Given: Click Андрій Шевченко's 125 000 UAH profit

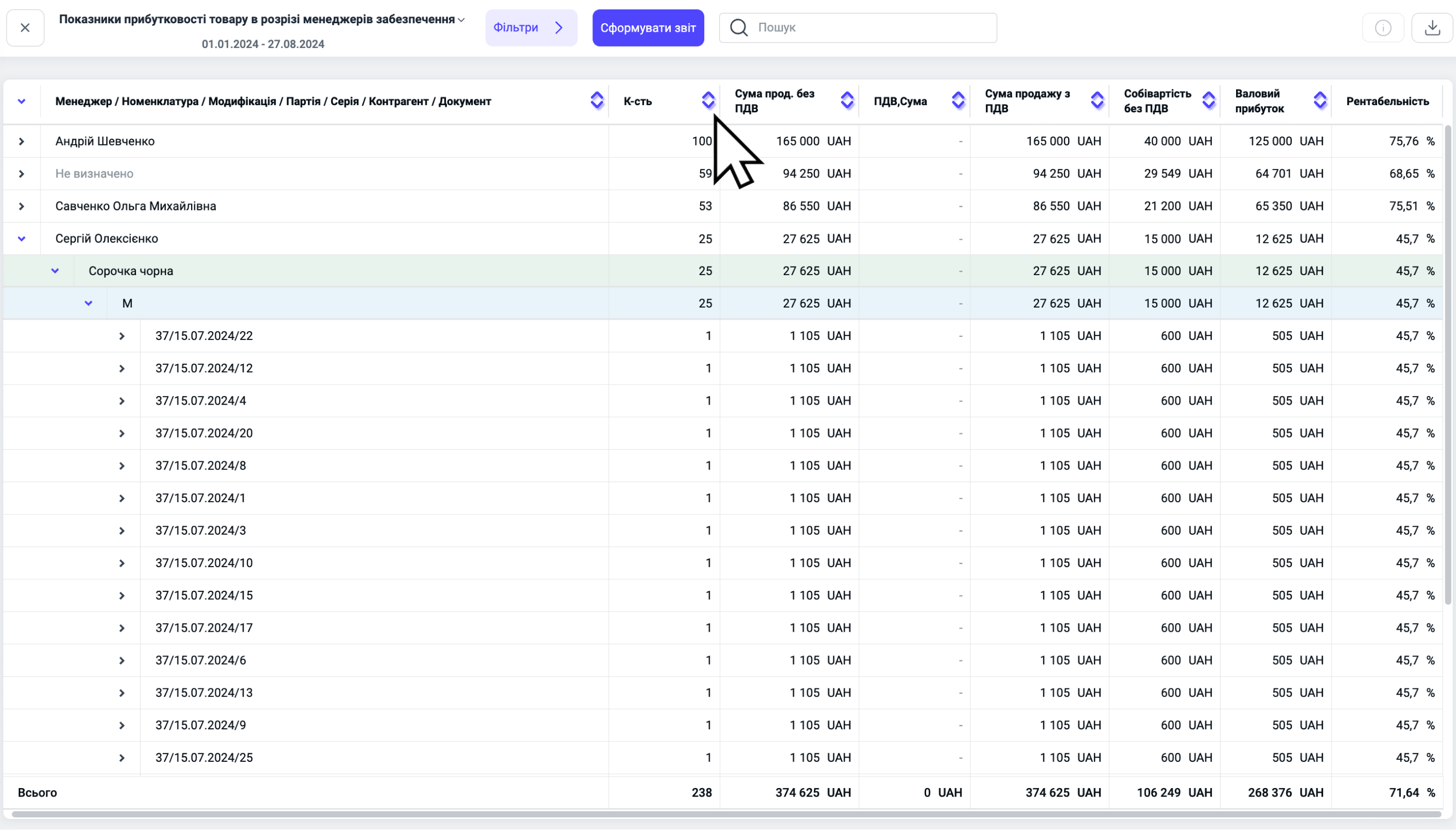Looking at the screenshot, I should point(1286,141).
